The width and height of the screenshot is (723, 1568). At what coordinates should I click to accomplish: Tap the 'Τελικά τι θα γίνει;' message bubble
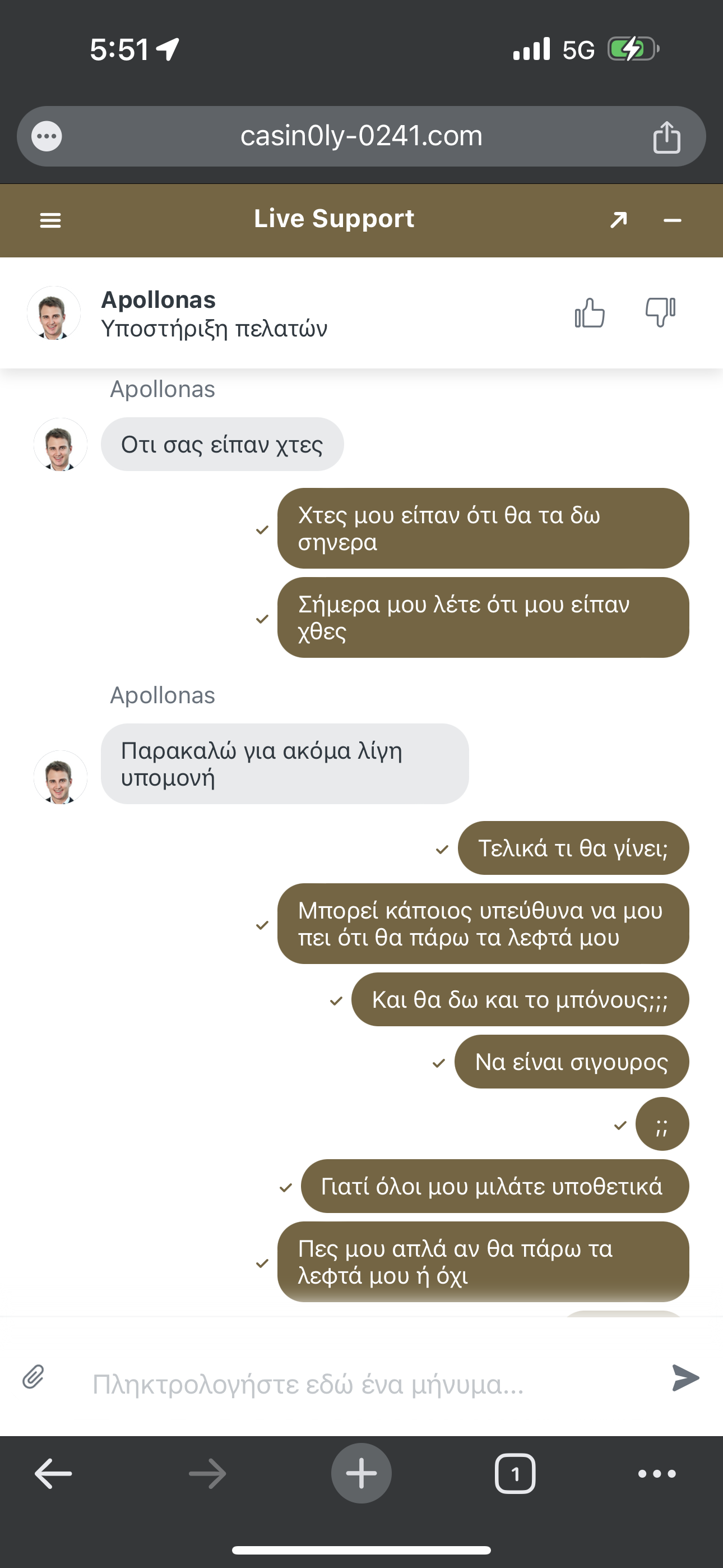click(573, 848)
